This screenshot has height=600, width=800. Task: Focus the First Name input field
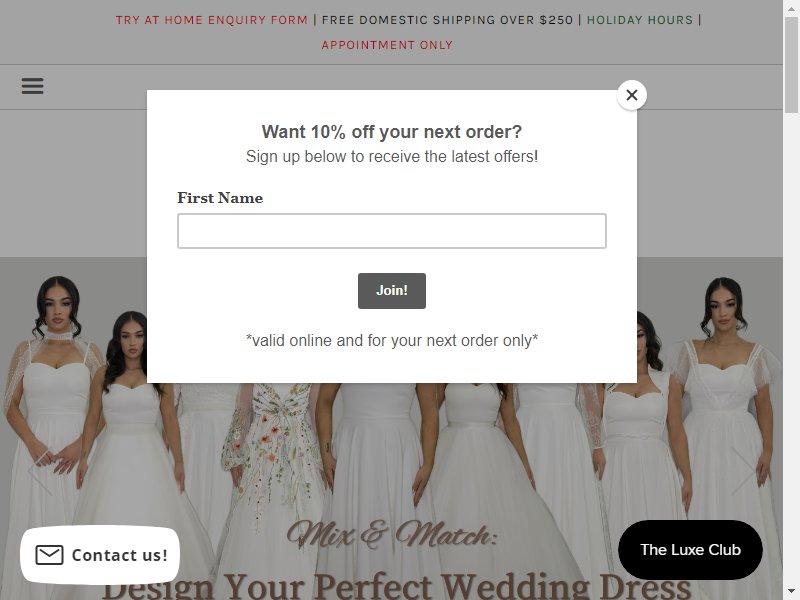click(392, 231)
